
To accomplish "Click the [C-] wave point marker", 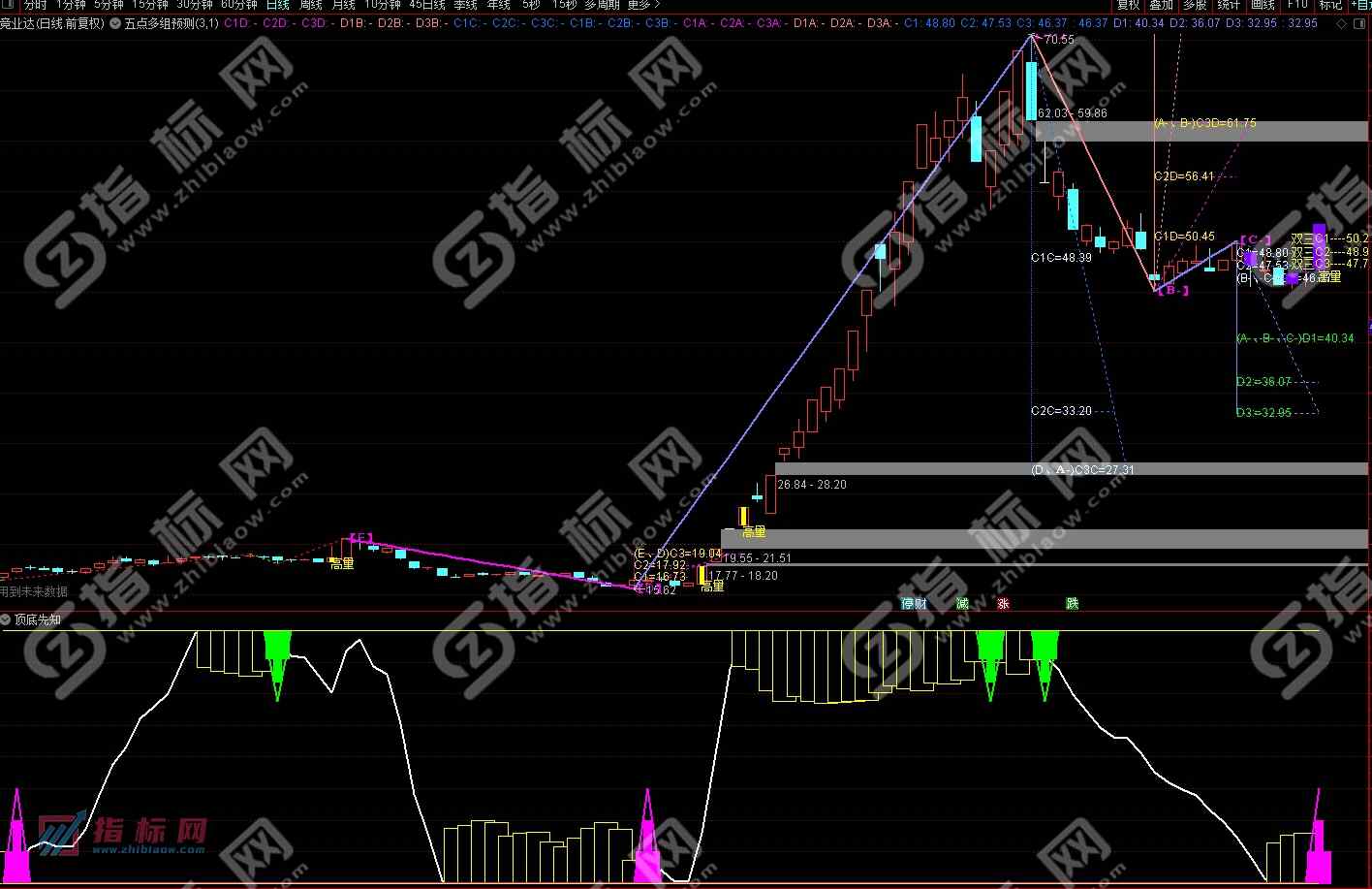I will coord(1256,239).
